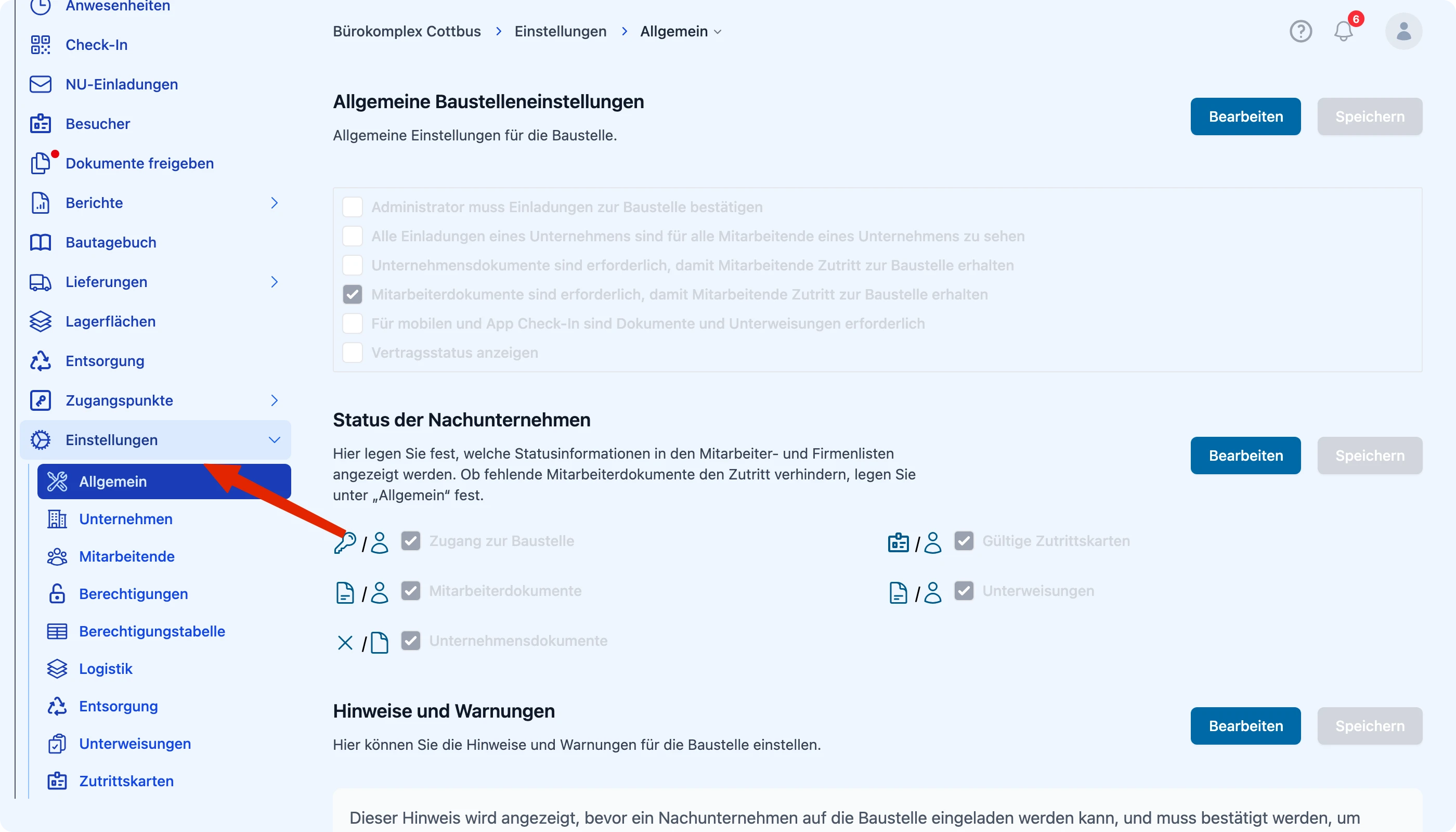
Task: Collapse the Einstellungen sidebar section
Action: pyautogui.click(x=275, y=440)
